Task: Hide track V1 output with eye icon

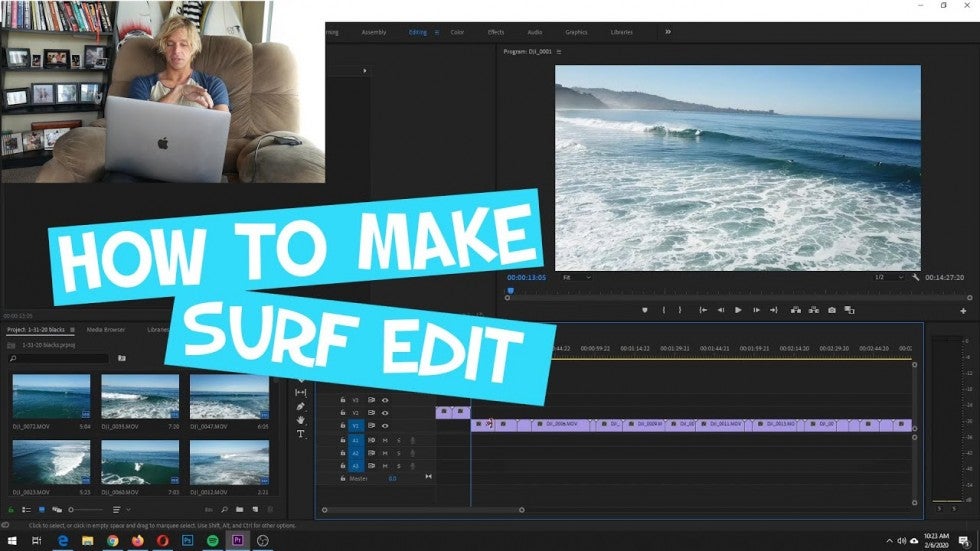Action: (x=385, y=426)
